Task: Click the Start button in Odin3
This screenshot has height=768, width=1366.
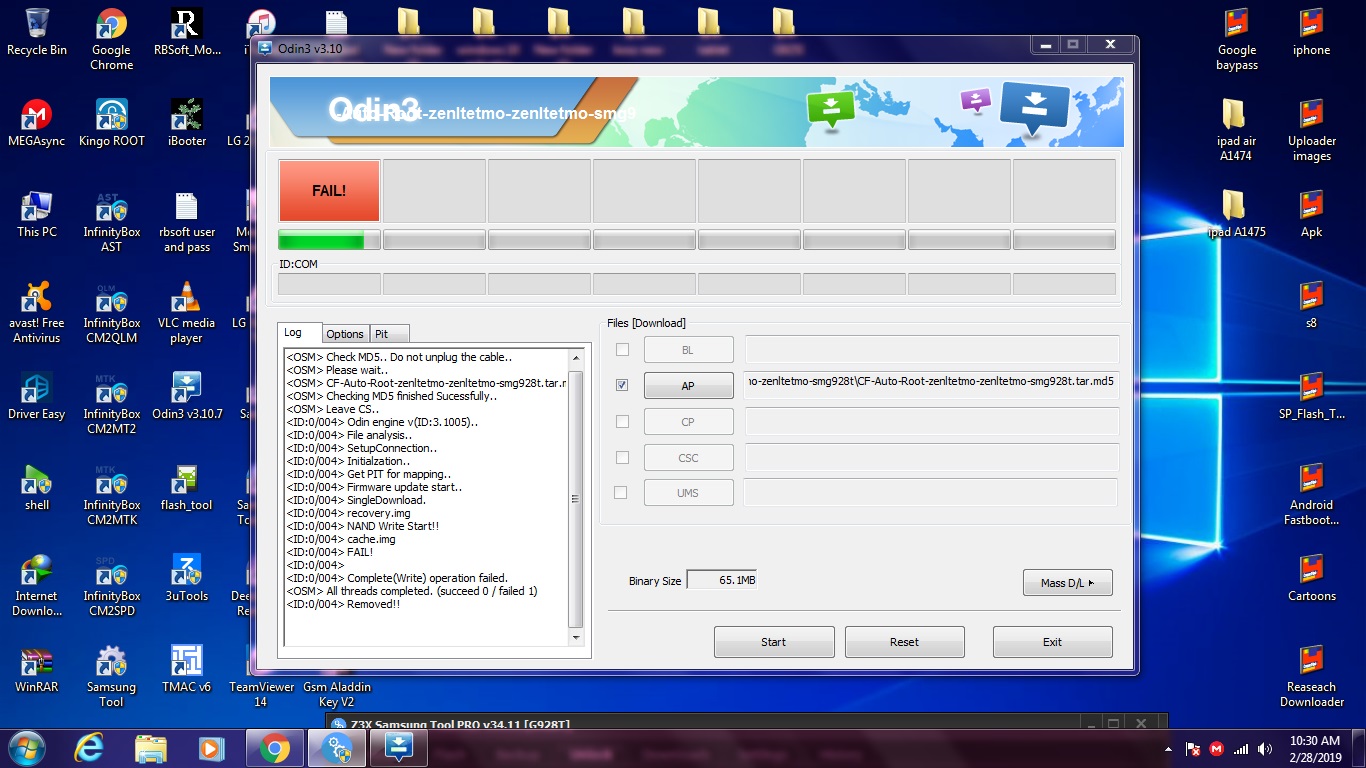Action: tap(774, 642)
